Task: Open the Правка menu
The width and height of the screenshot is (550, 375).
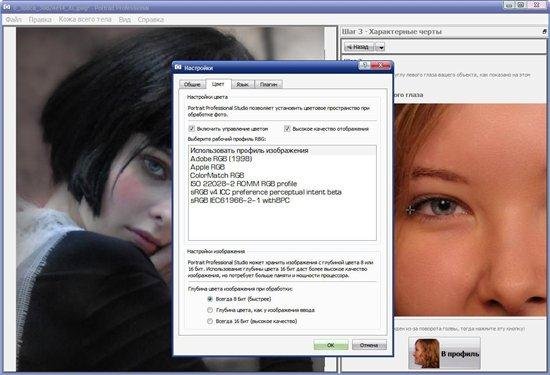Action: point(40,20)
